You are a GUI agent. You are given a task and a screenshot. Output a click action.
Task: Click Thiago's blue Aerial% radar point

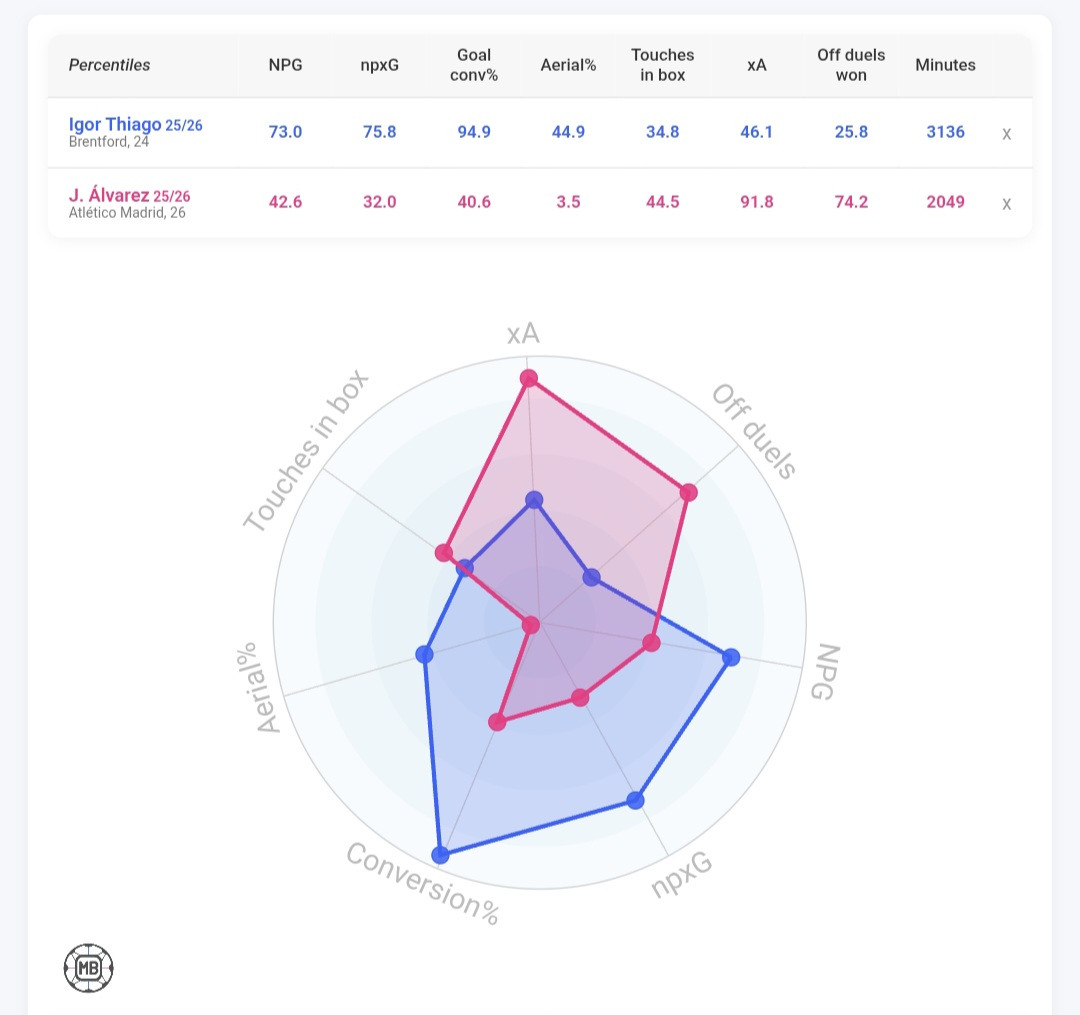click(x=424, y=655)
